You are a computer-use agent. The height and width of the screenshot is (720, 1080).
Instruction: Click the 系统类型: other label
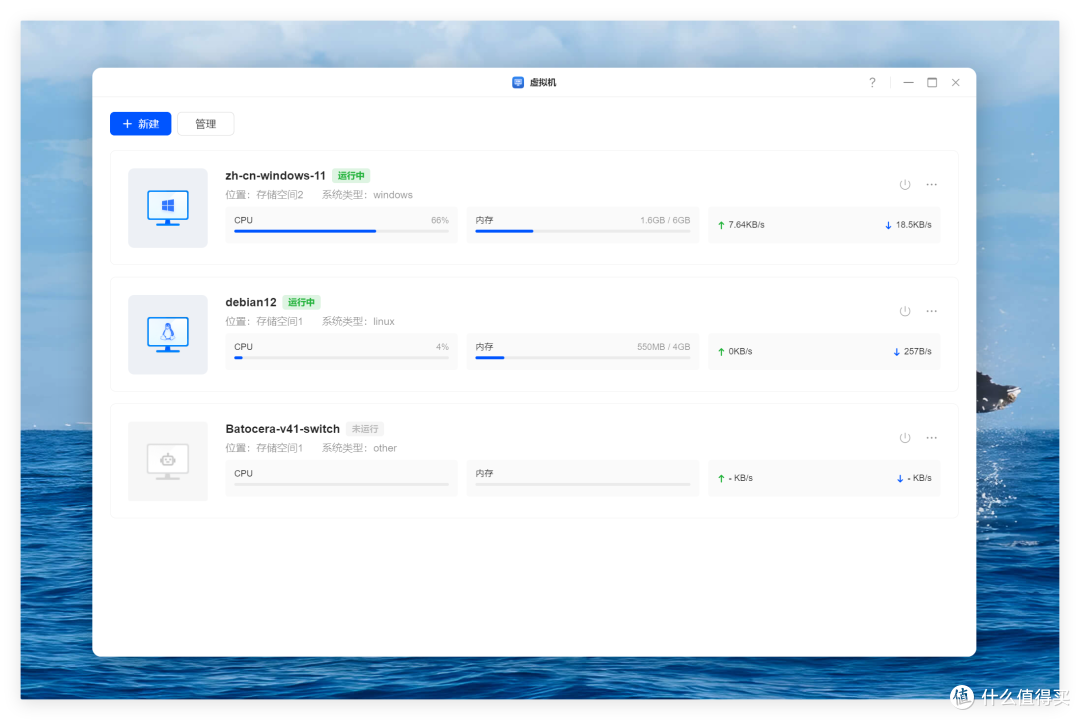tap(359, 449)
